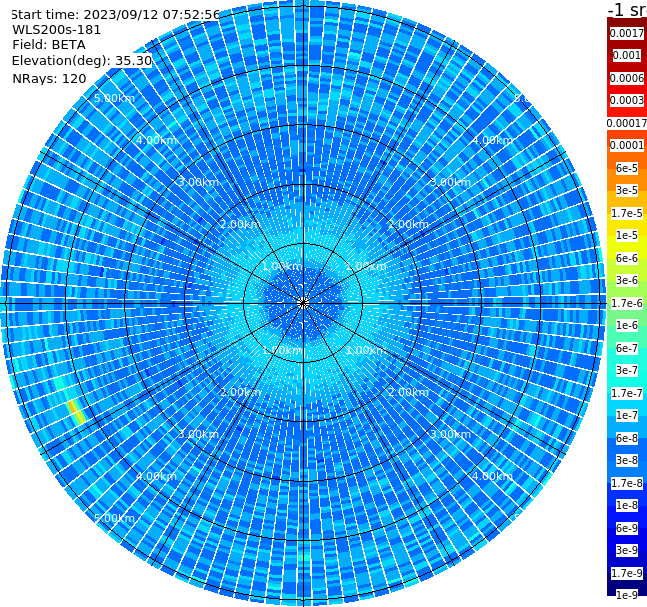Select the 4.00km label in northwest quadrant
Image resolution: width=647 pixels, height=607 pixels.
click(156, 140)
